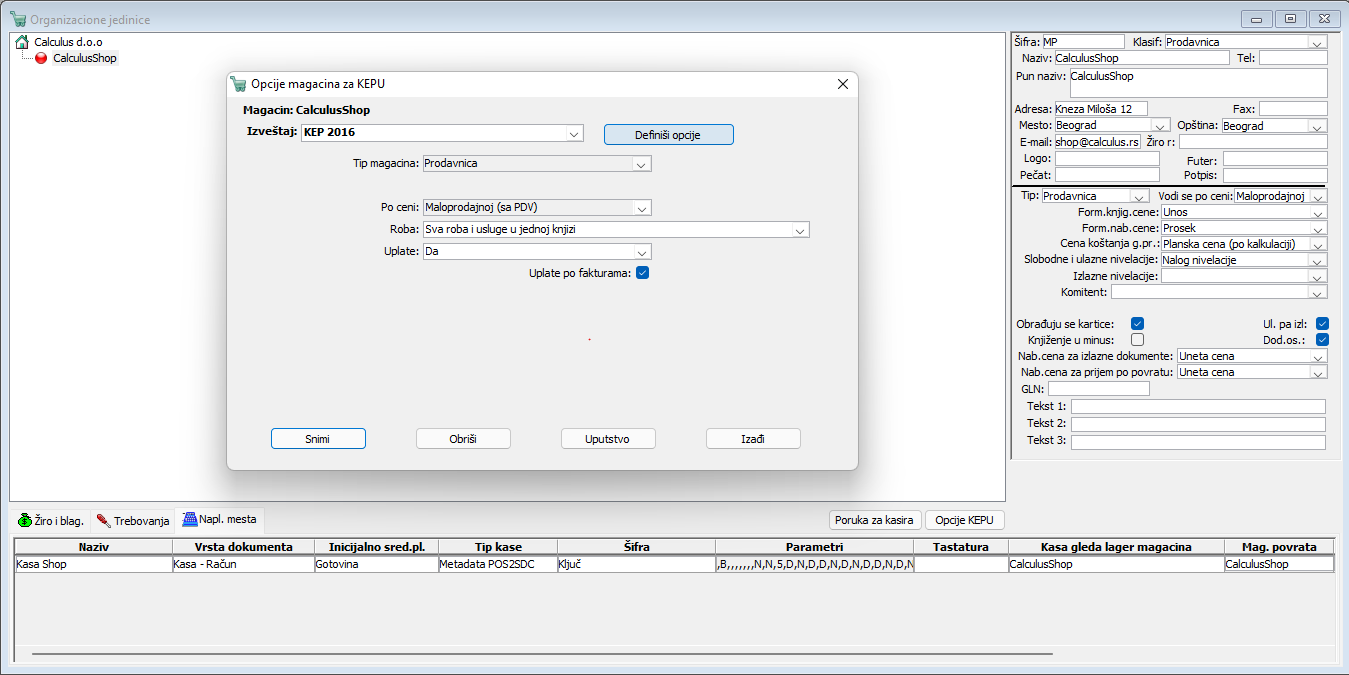Click the Pun naziv text area
Screen dimensions: 1349x675
pos(1198,82)
